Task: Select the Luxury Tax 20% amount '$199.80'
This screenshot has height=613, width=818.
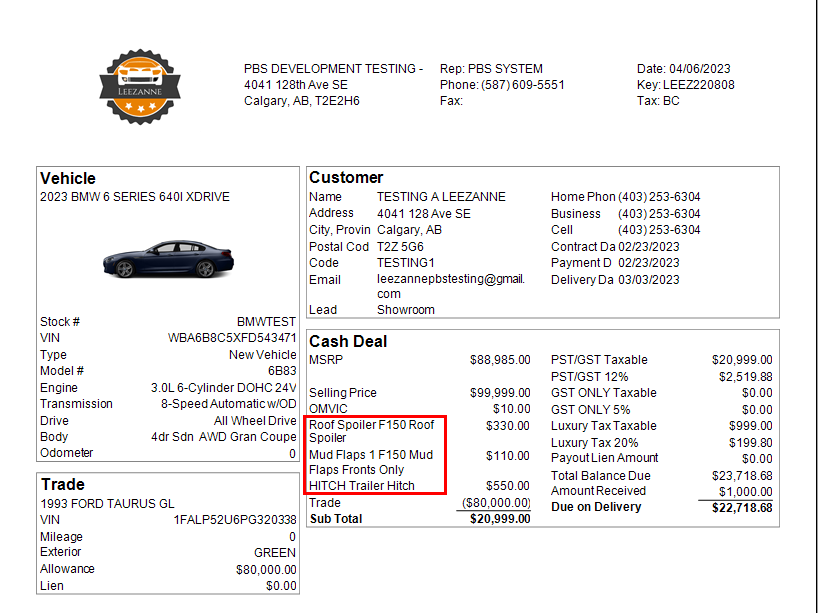Action: pyautogui.click(x=751, y=443)
